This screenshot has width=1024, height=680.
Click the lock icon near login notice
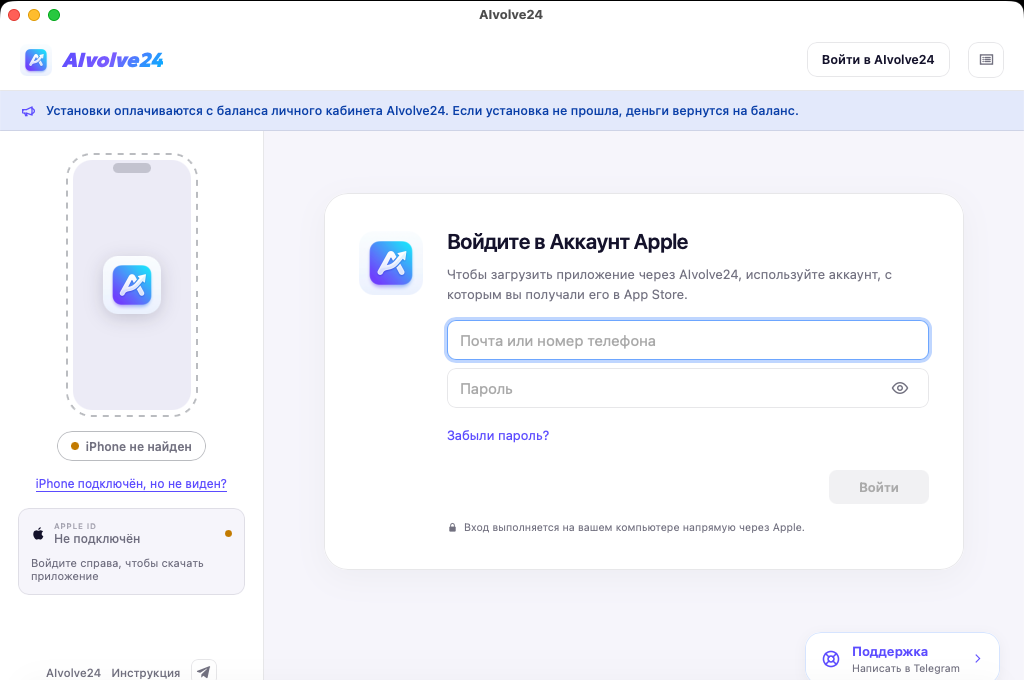tap(452, 527)
